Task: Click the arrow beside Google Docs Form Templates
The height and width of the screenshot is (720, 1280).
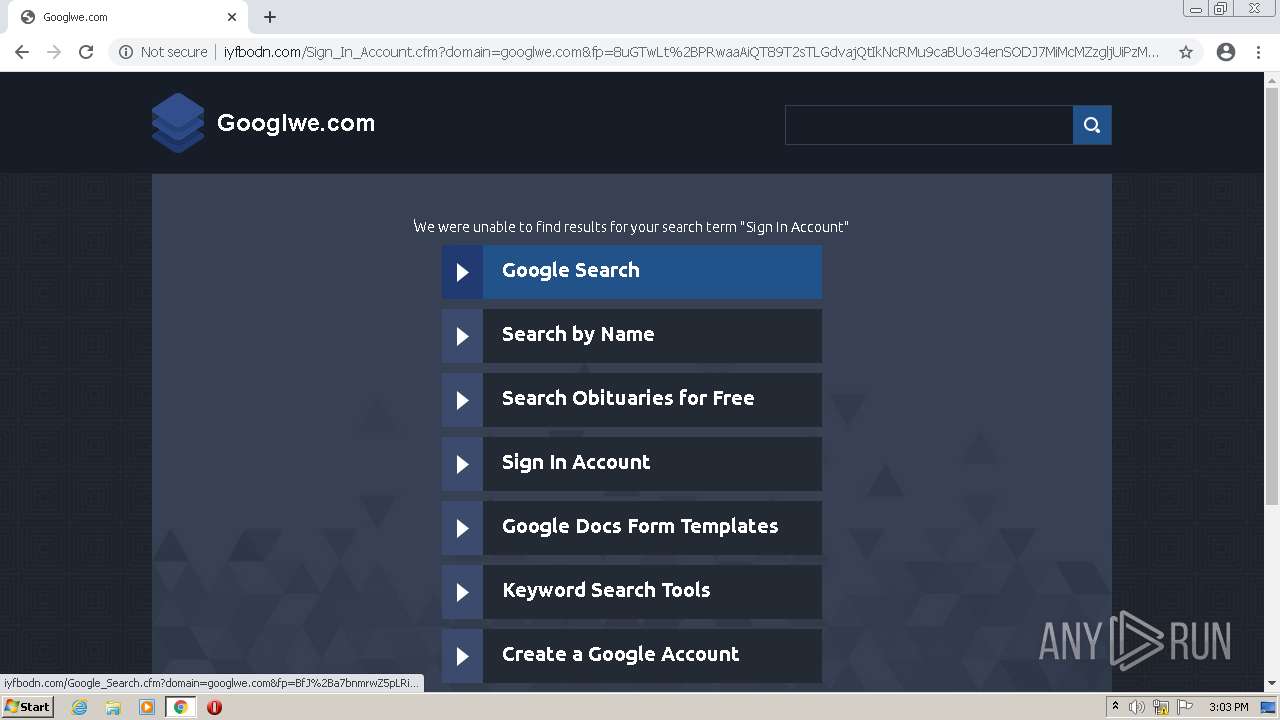Action: pos(462,528)
